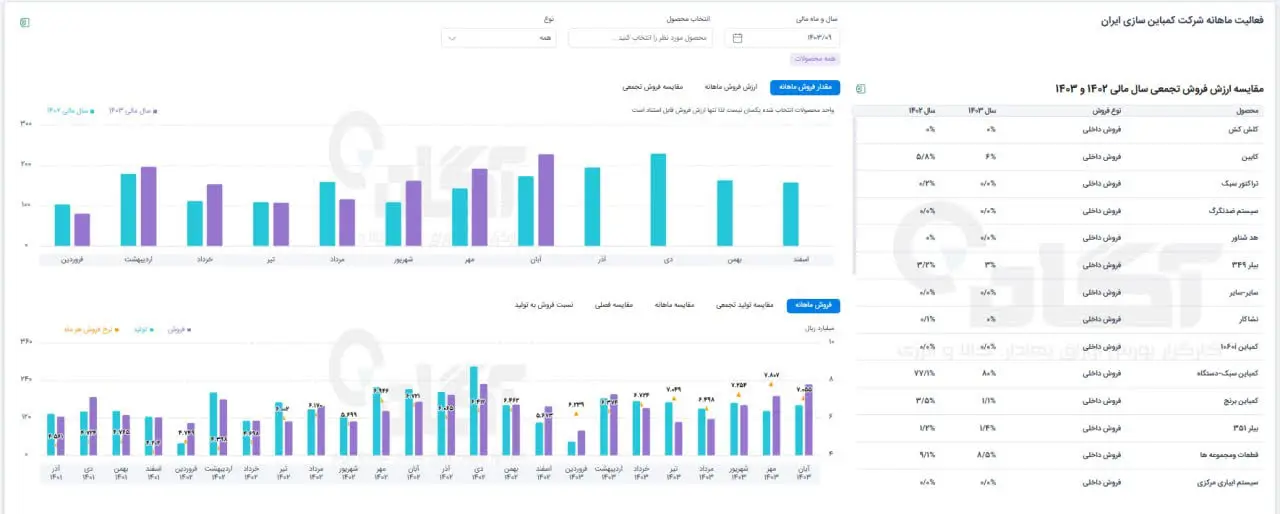Toggle the نرخ فروش هر ماه legend series
1280x514 pixels.
pyautogui.click(x=92, y=328)
